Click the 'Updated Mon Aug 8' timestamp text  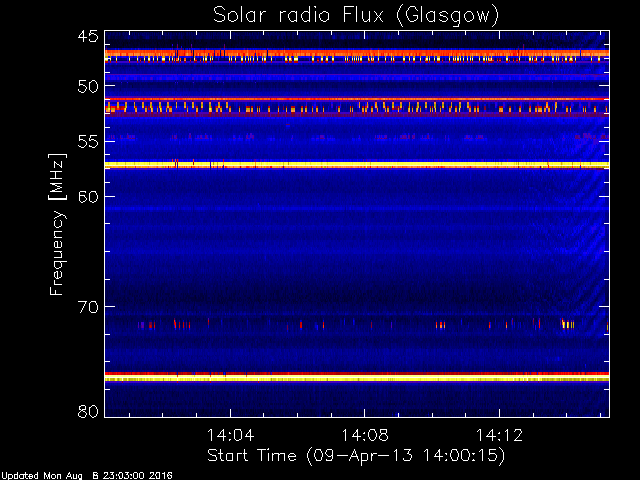[x=86, y=476]
